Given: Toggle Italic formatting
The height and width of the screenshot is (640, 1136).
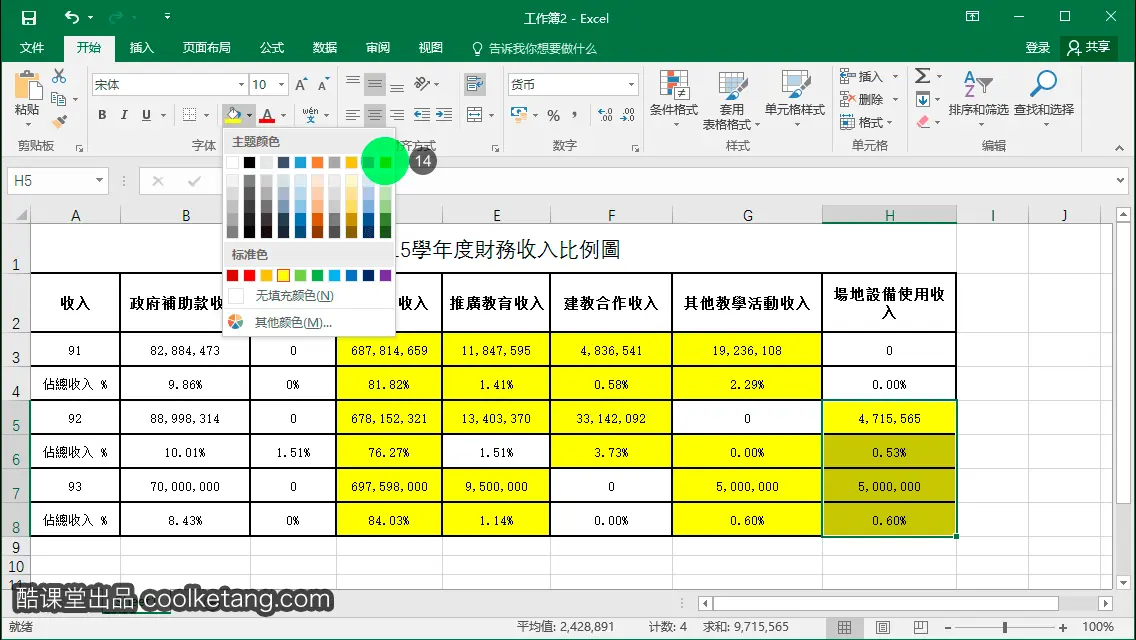Looking at the screenshot, I should tap(124, 115).
